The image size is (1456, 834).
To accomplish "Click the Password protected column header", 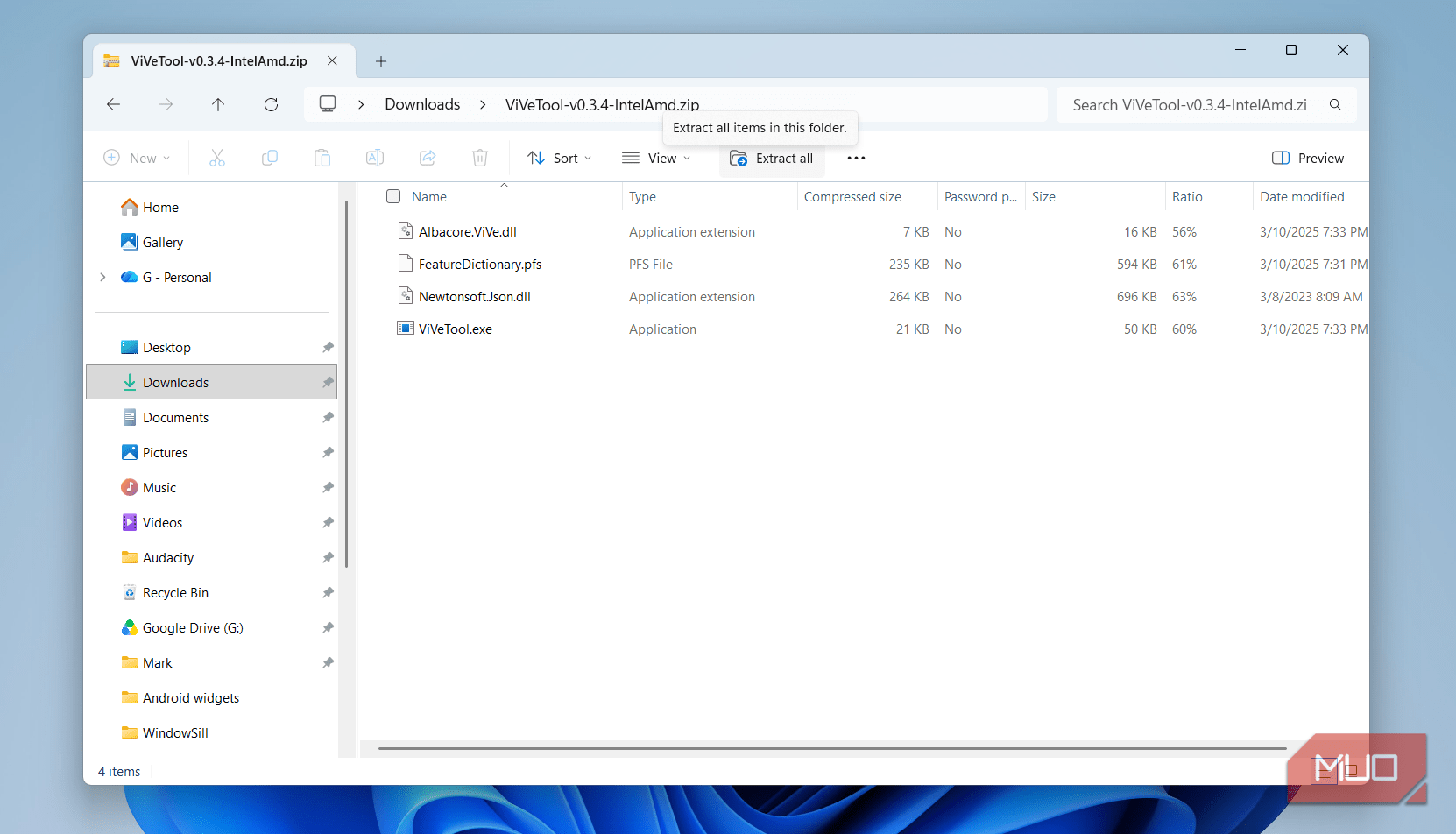I will [x=981, y=196].
